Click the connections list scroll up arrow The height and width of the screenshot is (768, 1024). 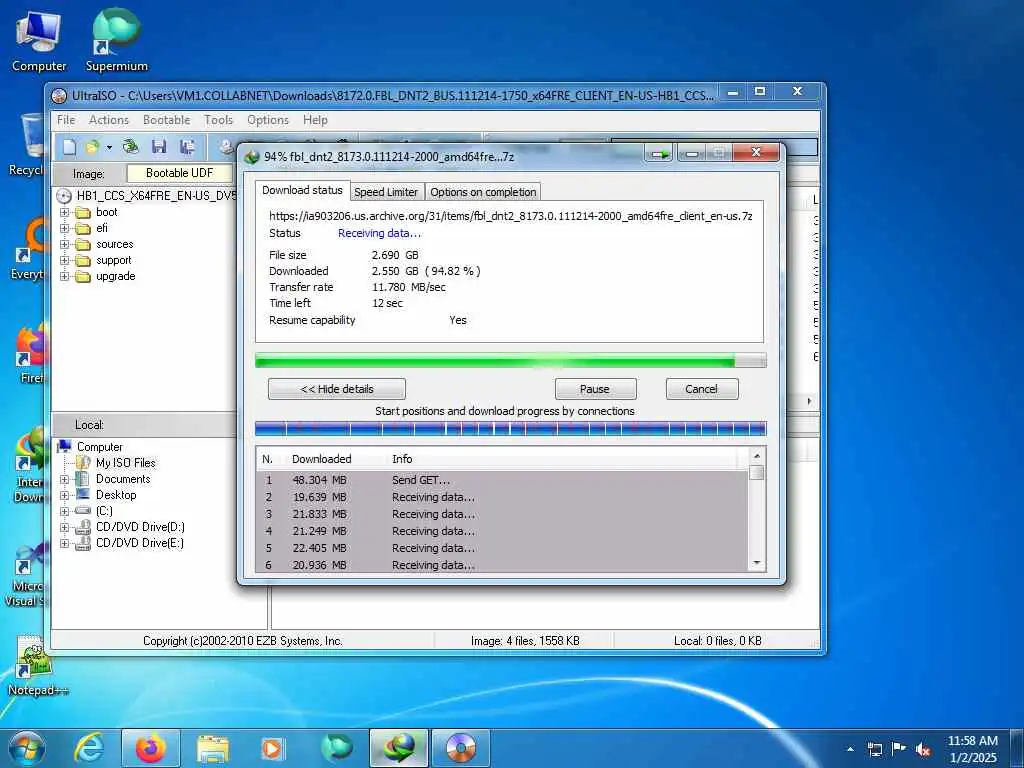click(x=757, y=456)
